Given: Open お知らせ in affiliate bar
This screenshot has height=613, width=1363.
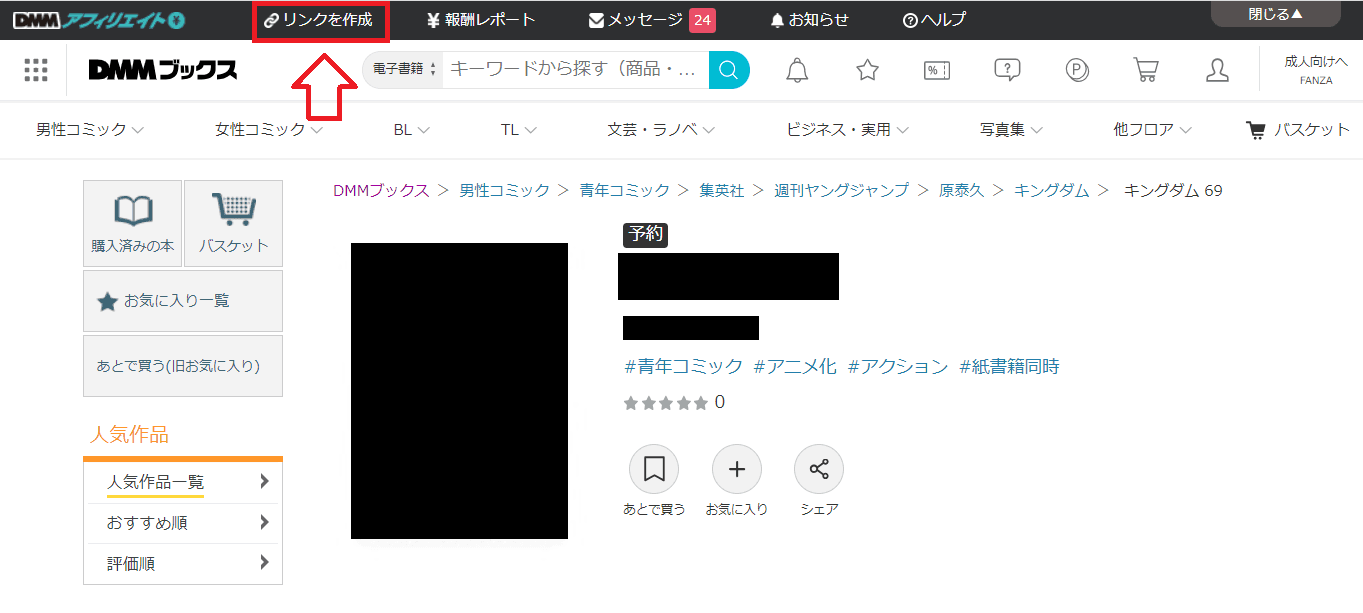Looking at the screenshot, I should [x=809, y=20].
